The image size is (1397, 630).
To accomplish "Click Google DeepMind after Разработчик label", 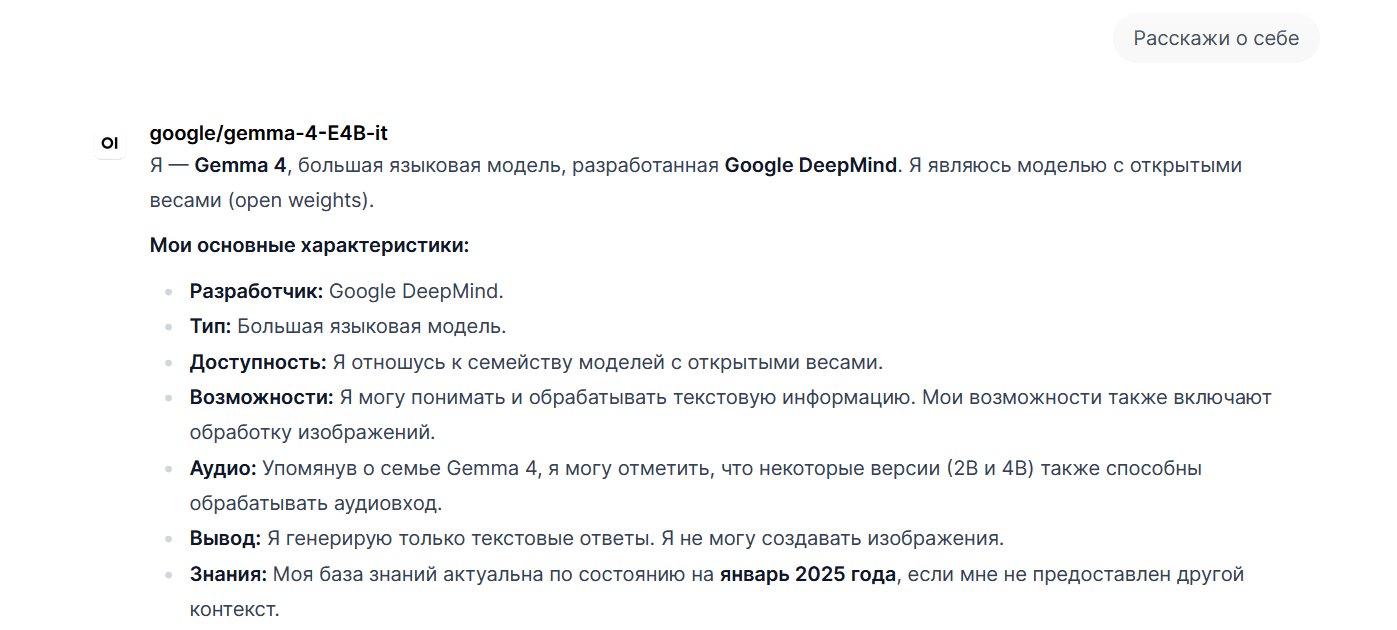I will tap(416, 292).
